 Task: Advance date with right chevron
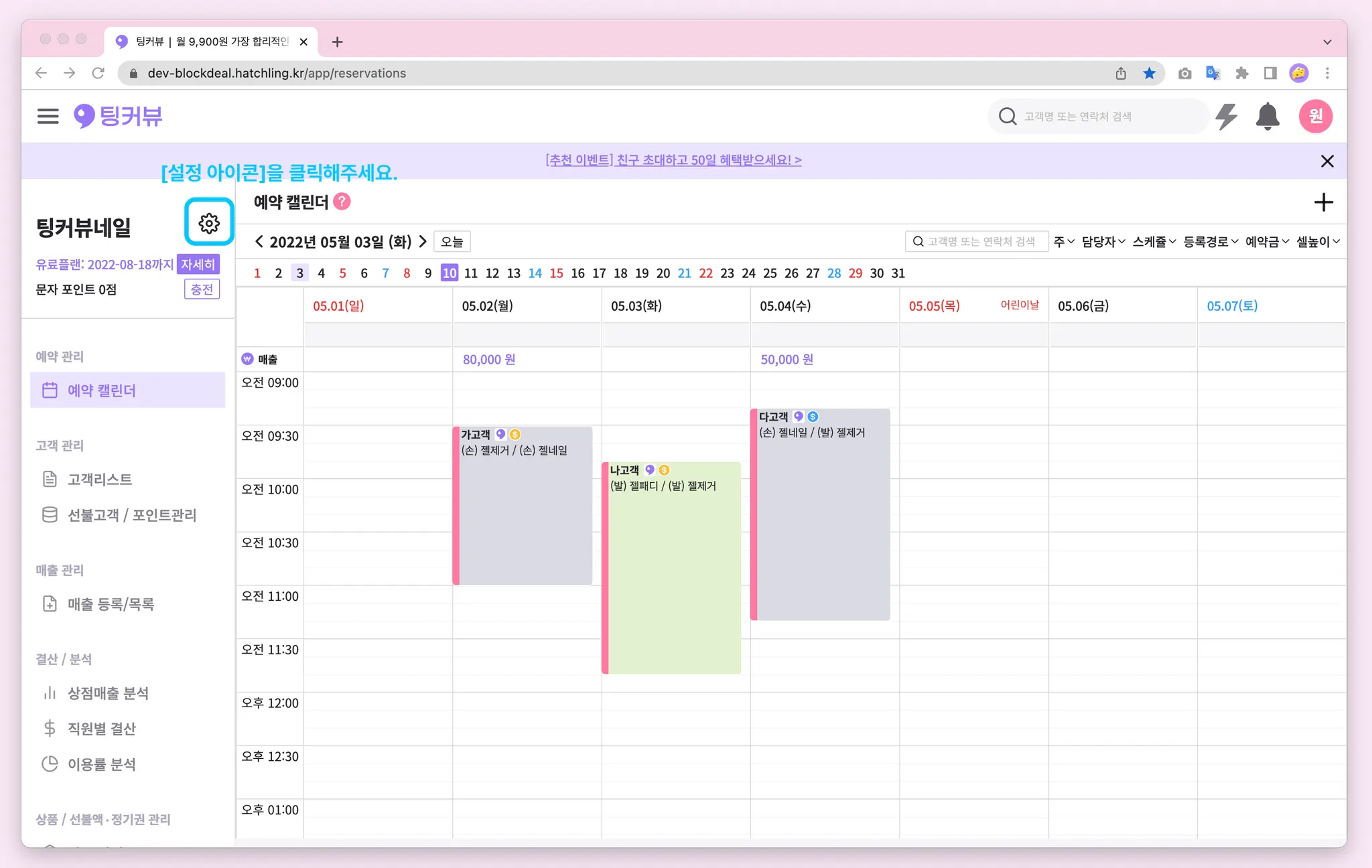[x=423, y=242]
